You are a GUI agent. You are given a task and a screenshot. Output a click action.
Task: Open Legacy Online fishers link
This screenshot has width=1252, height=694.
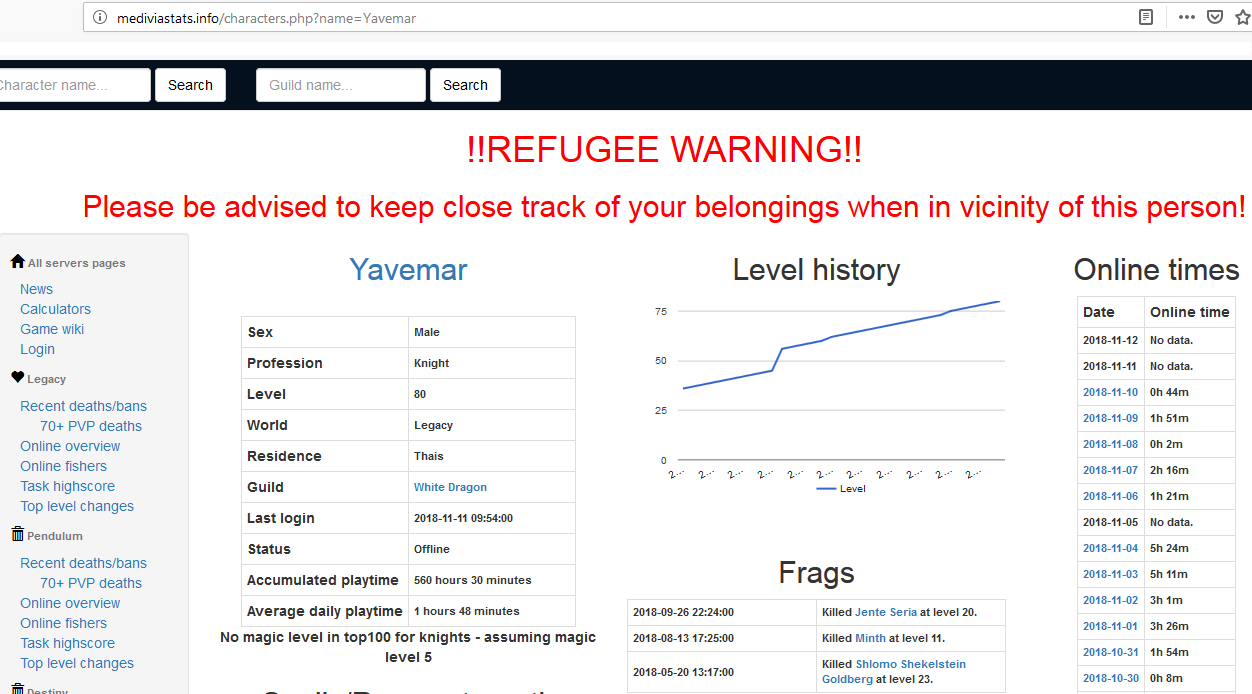(x=63, y=466)
